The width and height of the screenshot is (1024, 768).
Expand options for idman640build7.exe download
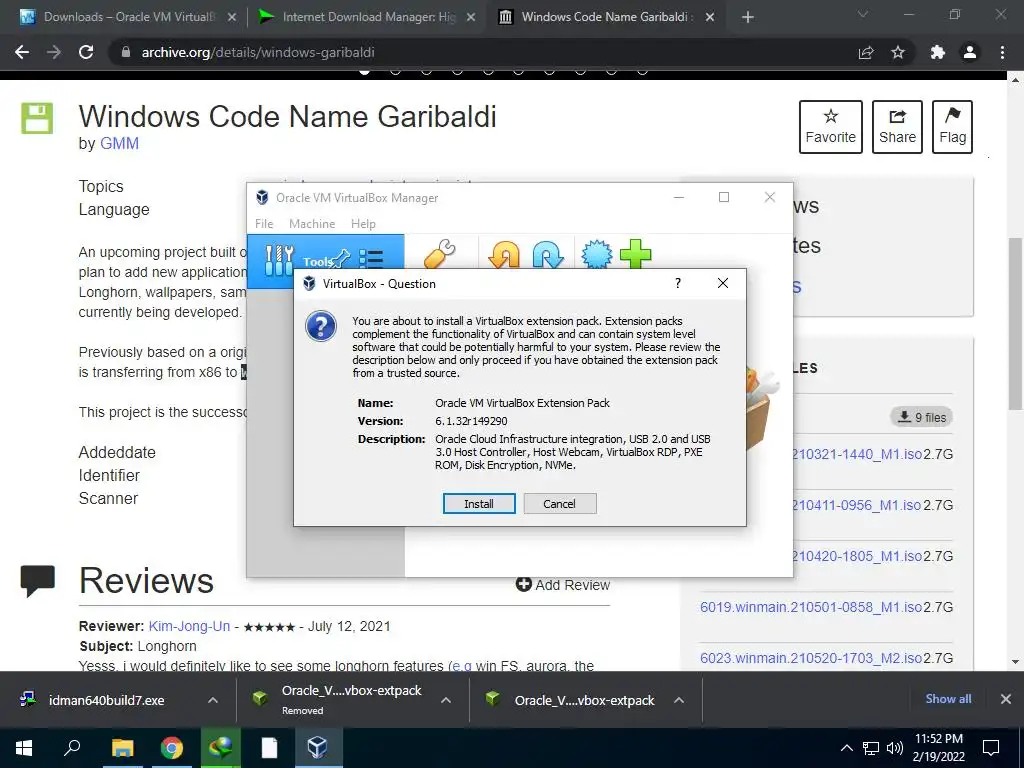click(x=213, y=700)
